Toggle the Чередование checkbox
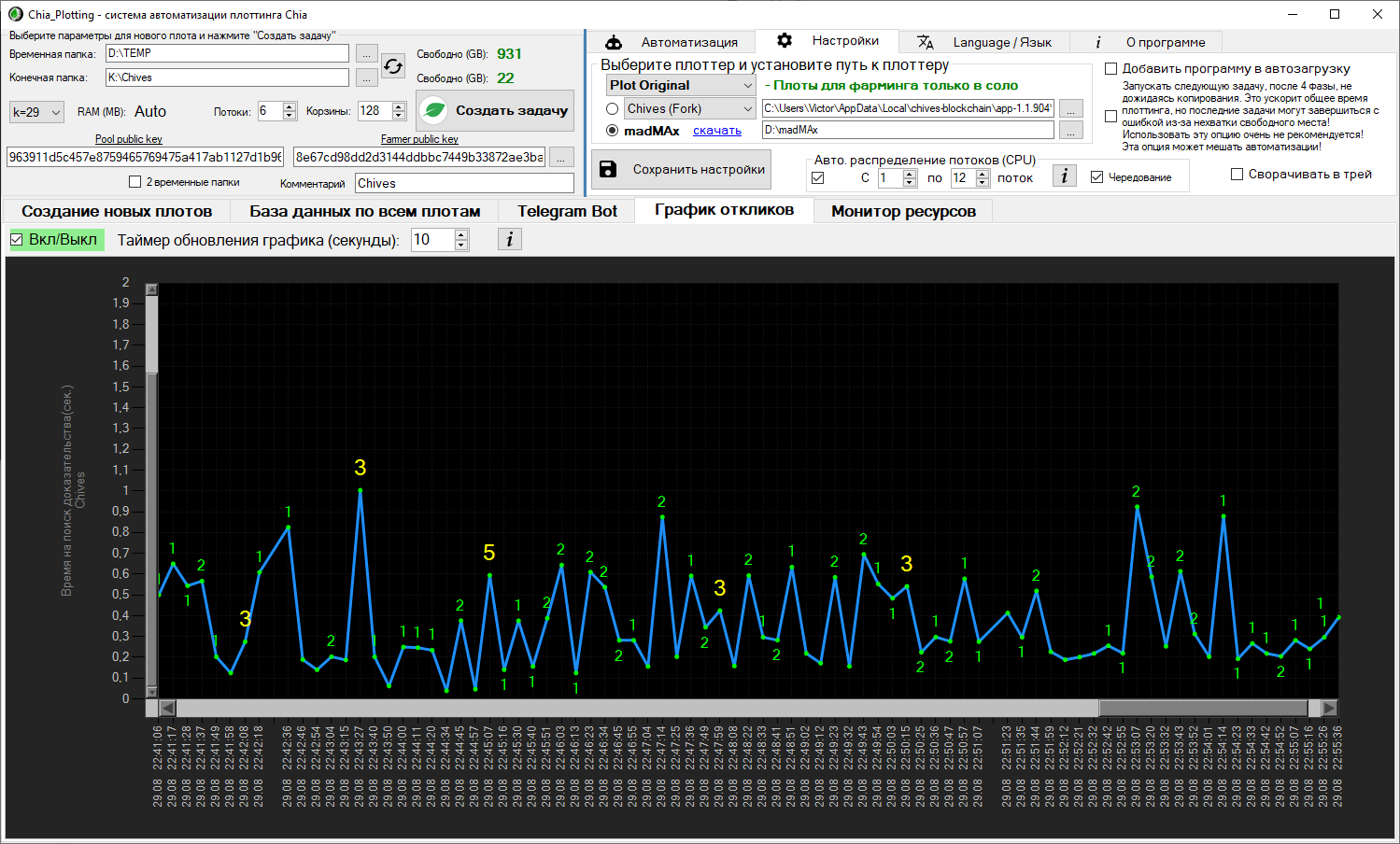The height and width of the screenshot is (844, 1400). 1097,177
